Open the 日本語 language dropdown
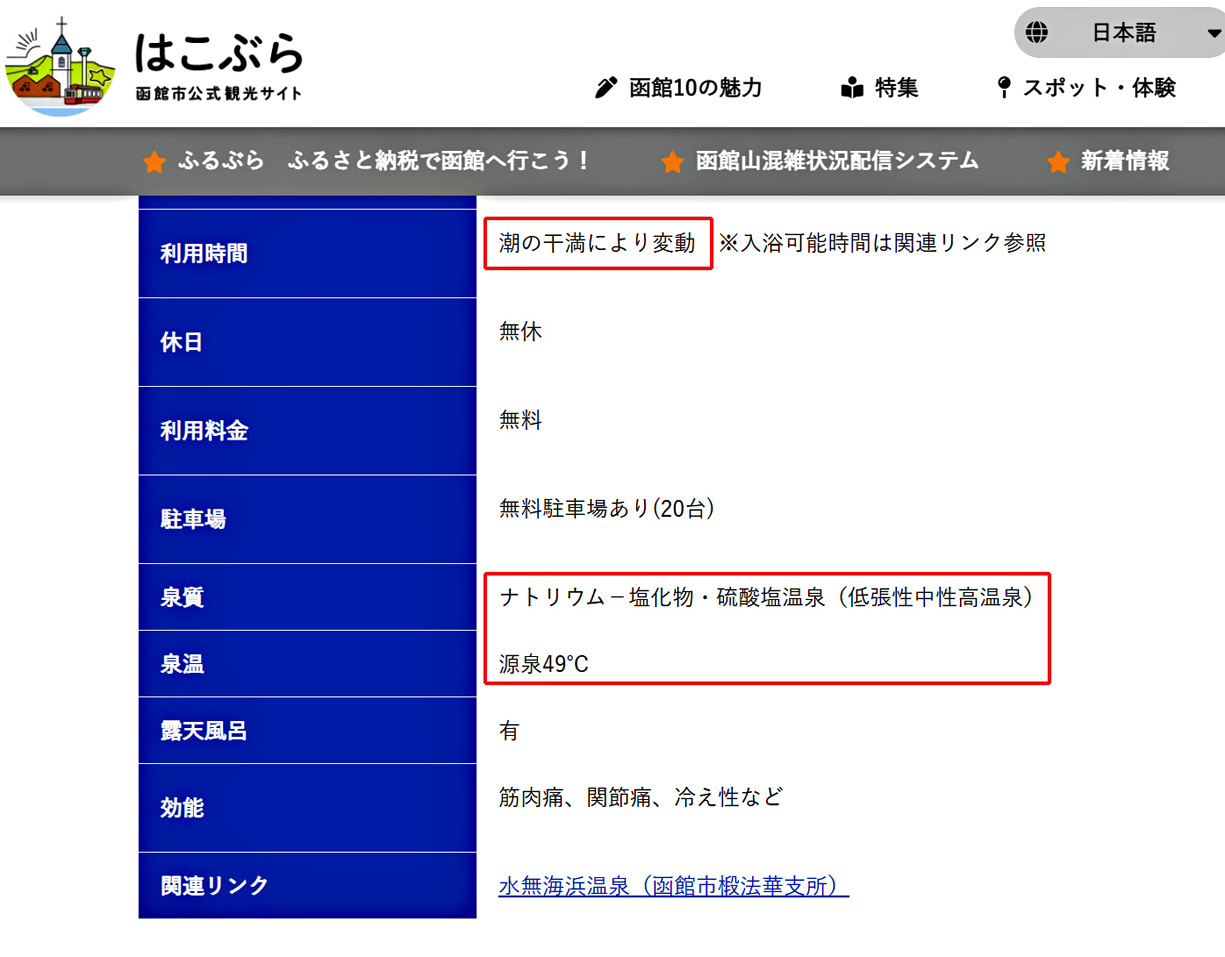 pyautogui.click(x=1123, y=33)
